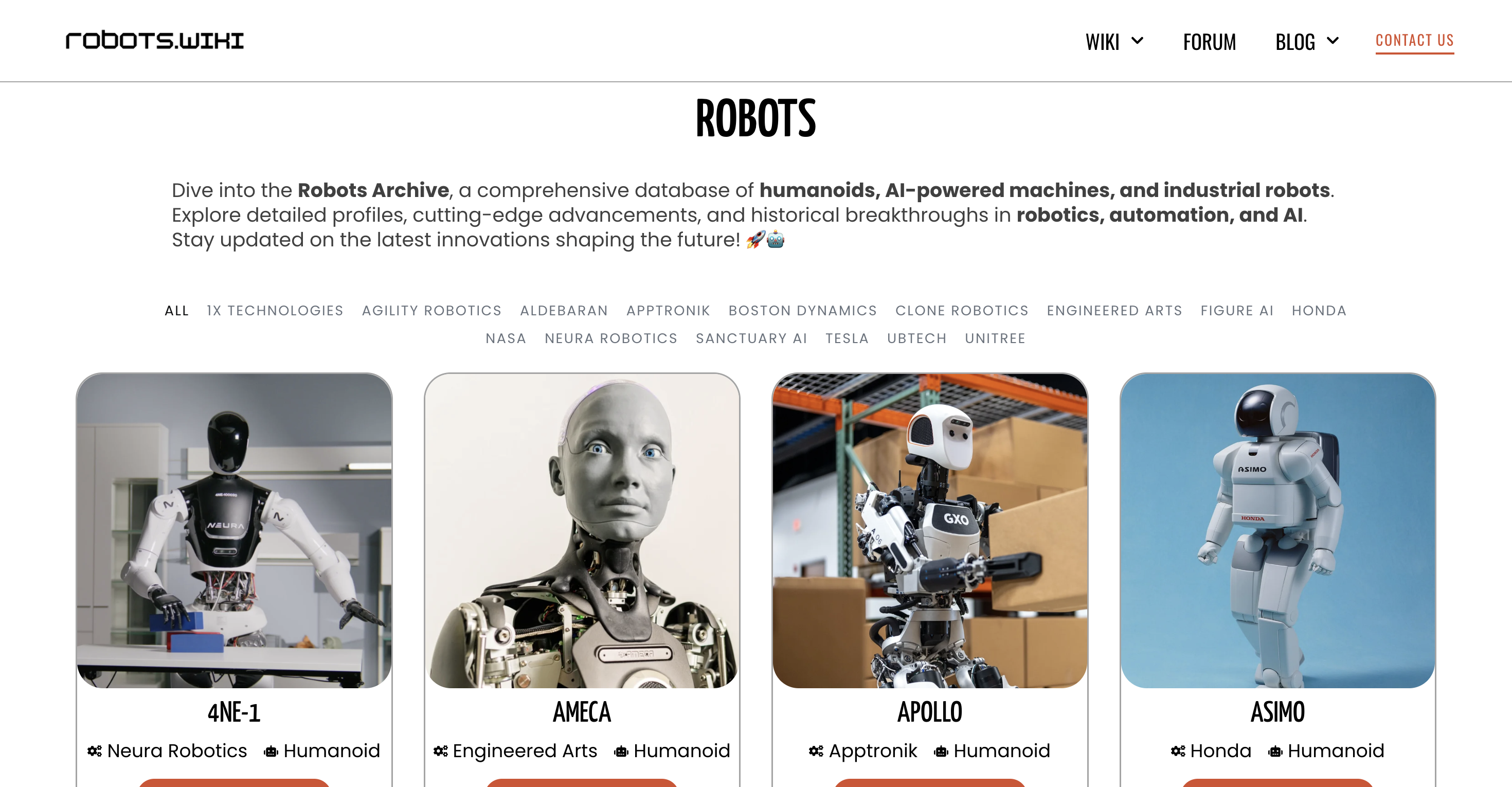Select the All filter tab
The image size is (1512, 787).
pos(177,311)
